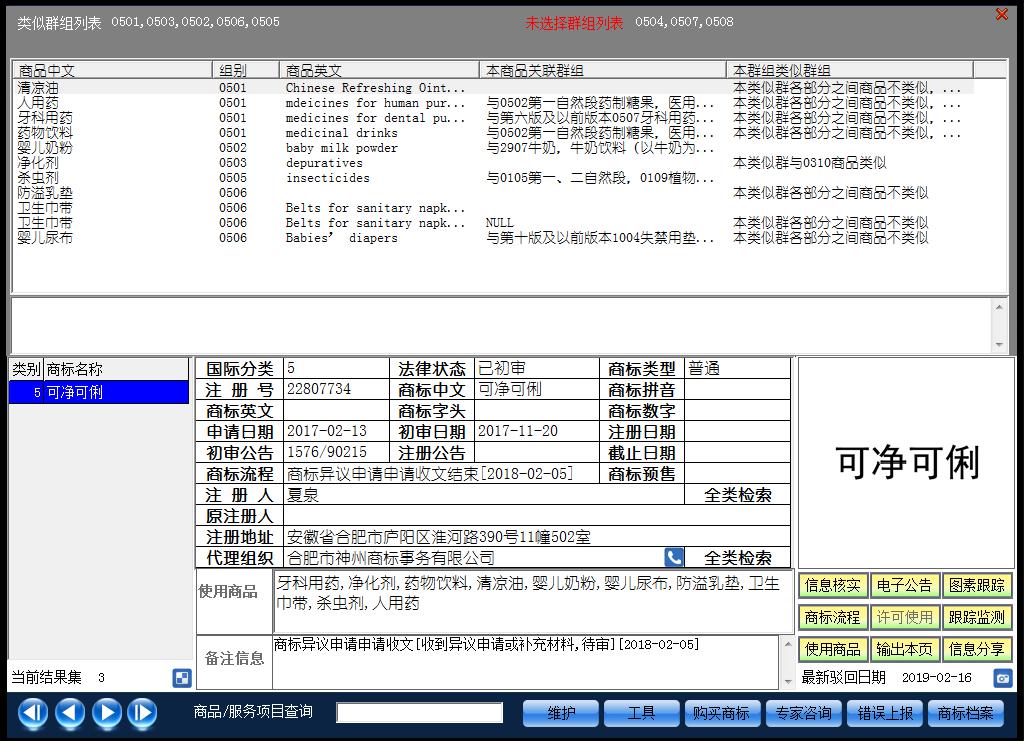
Task: Click the 信息核实 verification button
Action: click(831, 585)
